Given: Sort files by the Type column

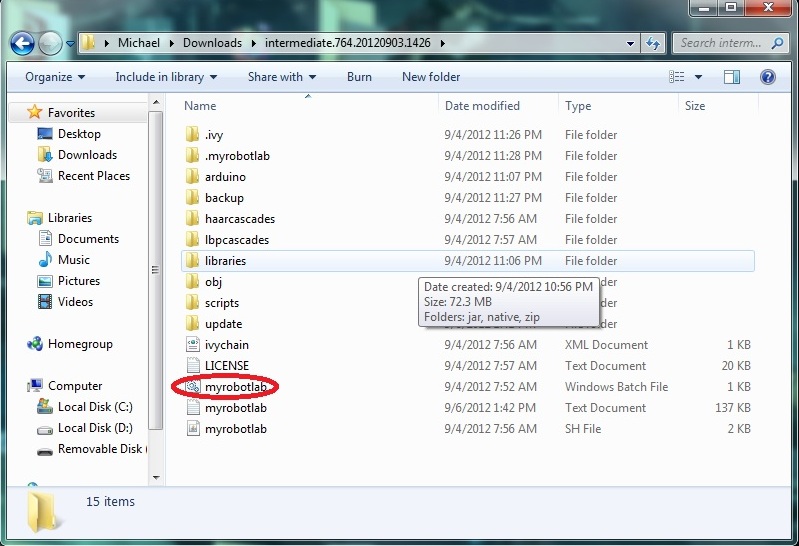Looking at the screenshot, I should coord(578,106).
